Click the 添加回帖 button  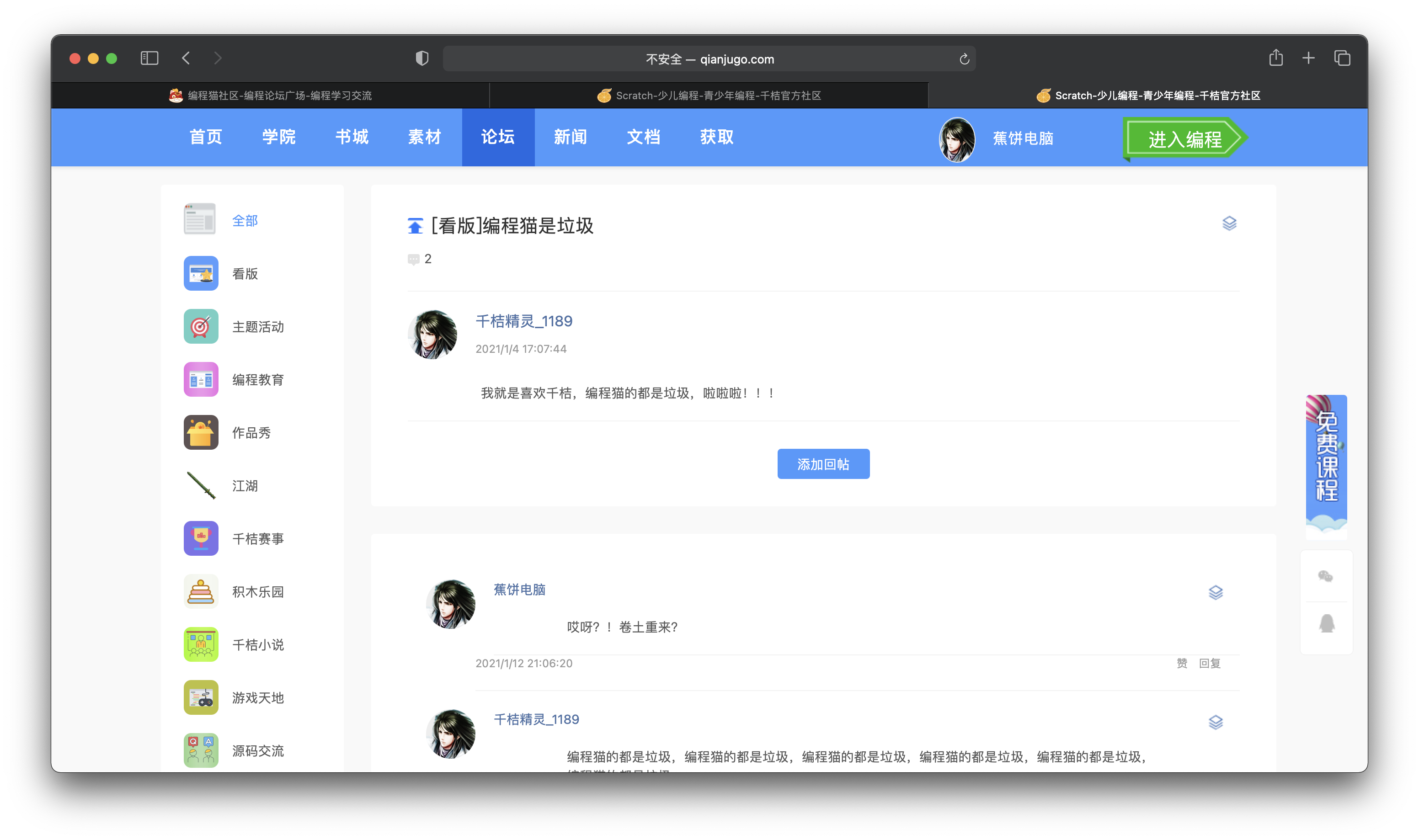823,463
